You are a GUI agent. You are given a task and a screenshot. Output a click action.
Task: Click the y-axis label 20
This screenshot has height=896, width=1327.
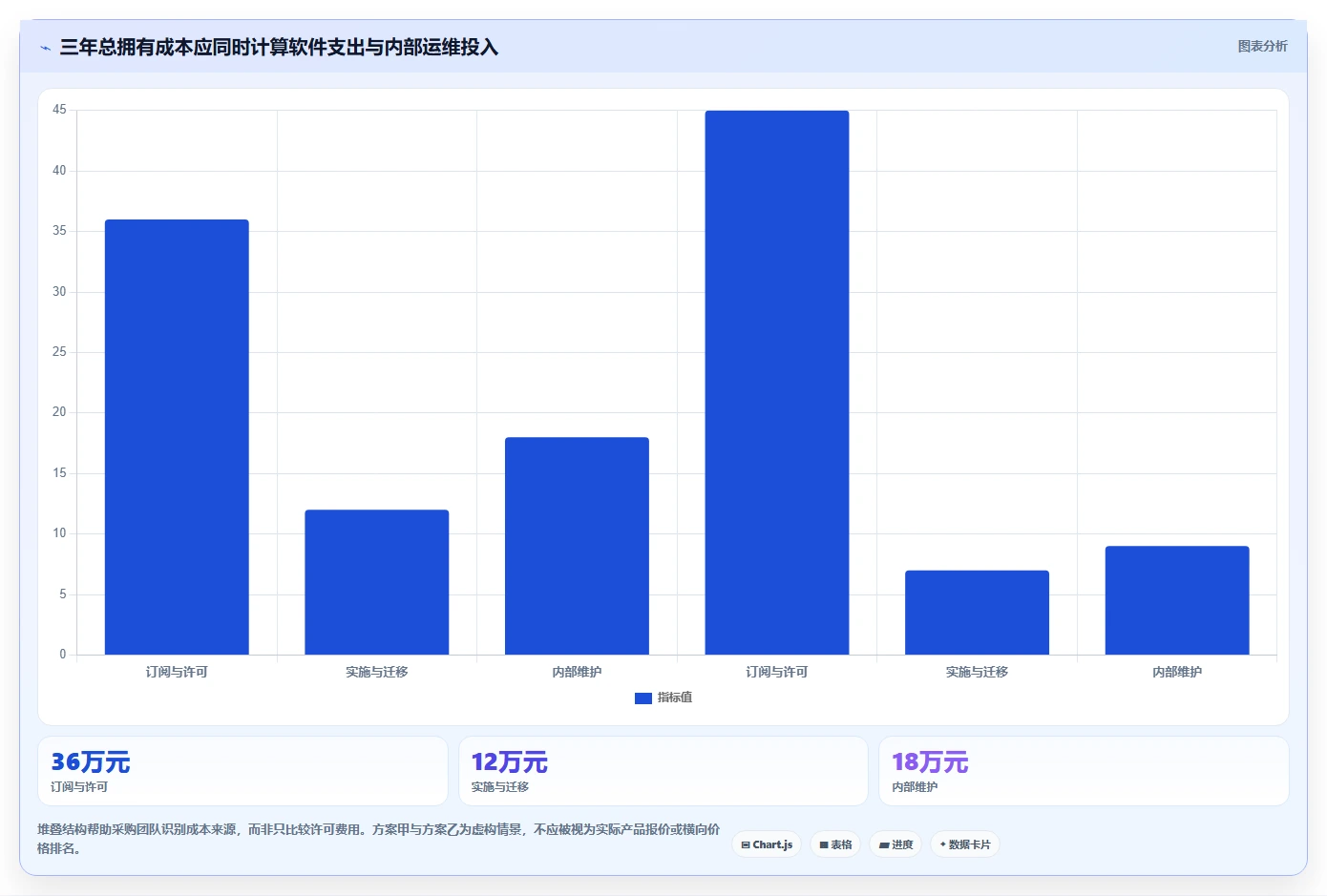click(59, 412)
